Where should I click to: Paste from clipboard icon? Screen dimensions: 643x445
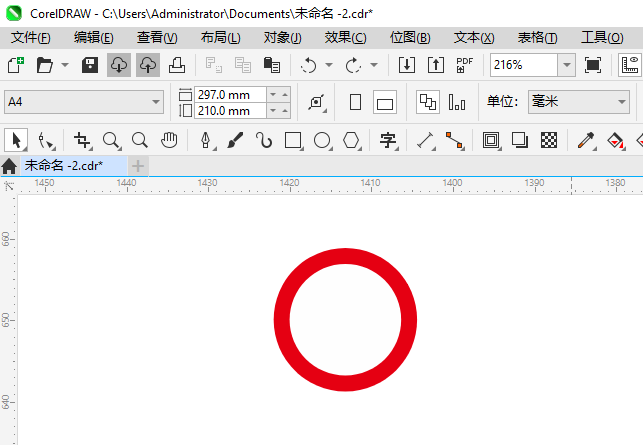click(271, 65)
